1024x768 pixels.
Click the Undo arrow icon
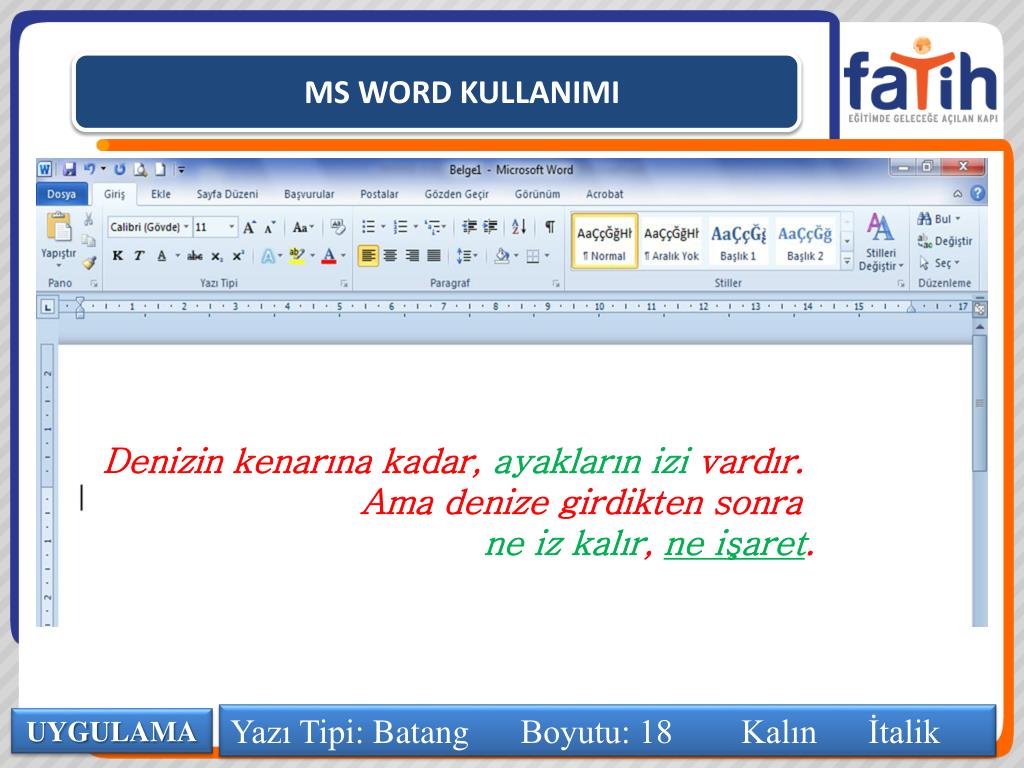pos(89,169)
